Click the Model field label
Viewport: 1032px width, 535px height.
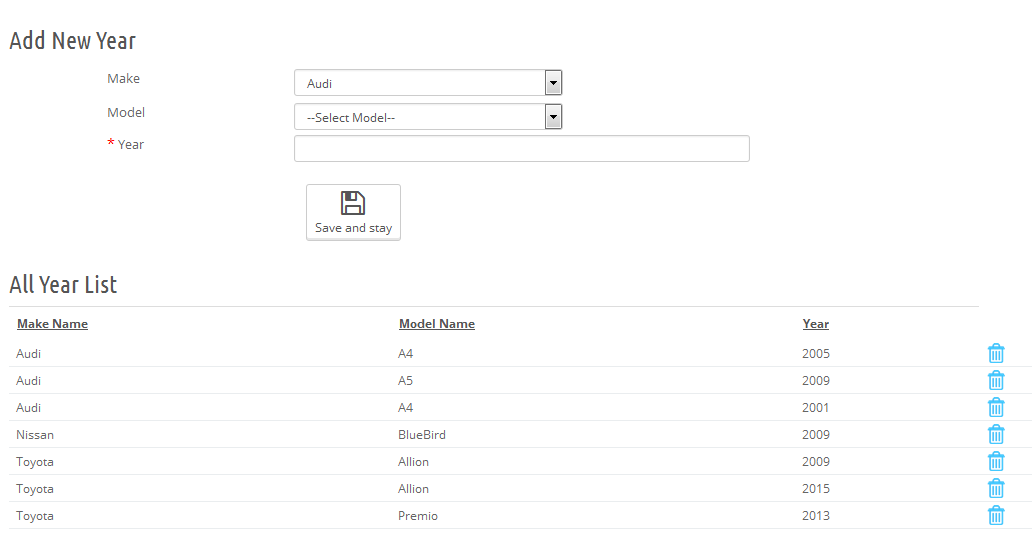click(x=126, y=113)
